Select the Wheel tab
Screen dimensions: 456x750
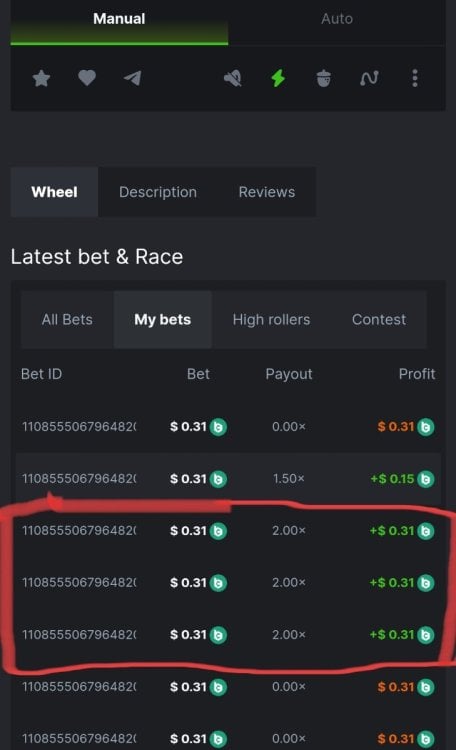click(x=55, y=192)
